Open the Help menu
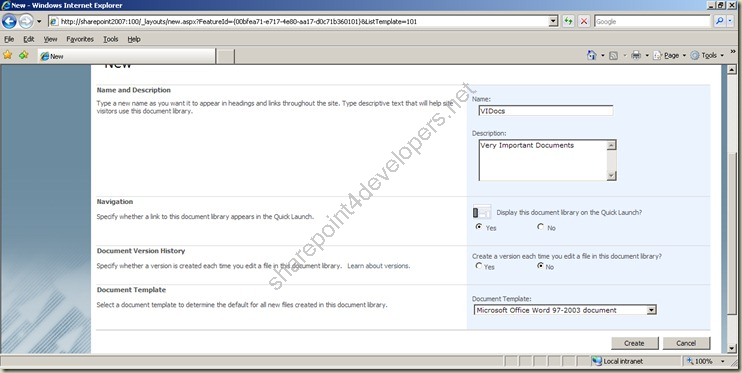742x373 pixels. pyautogui.click(x=134, y=39)
